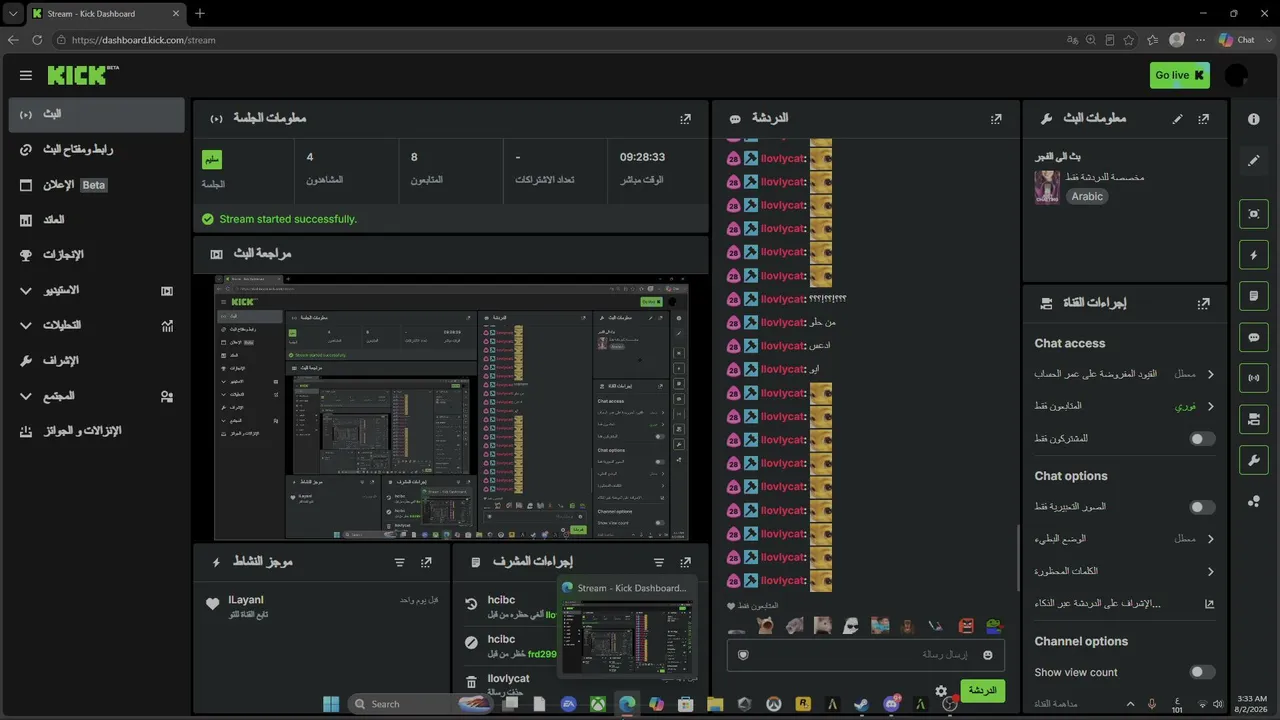Image resolution: width=1280 pixels, height=720 pixels.
Task: Click the three-dots icon at the right rail bottom
Action: (x=1254, y=501)
